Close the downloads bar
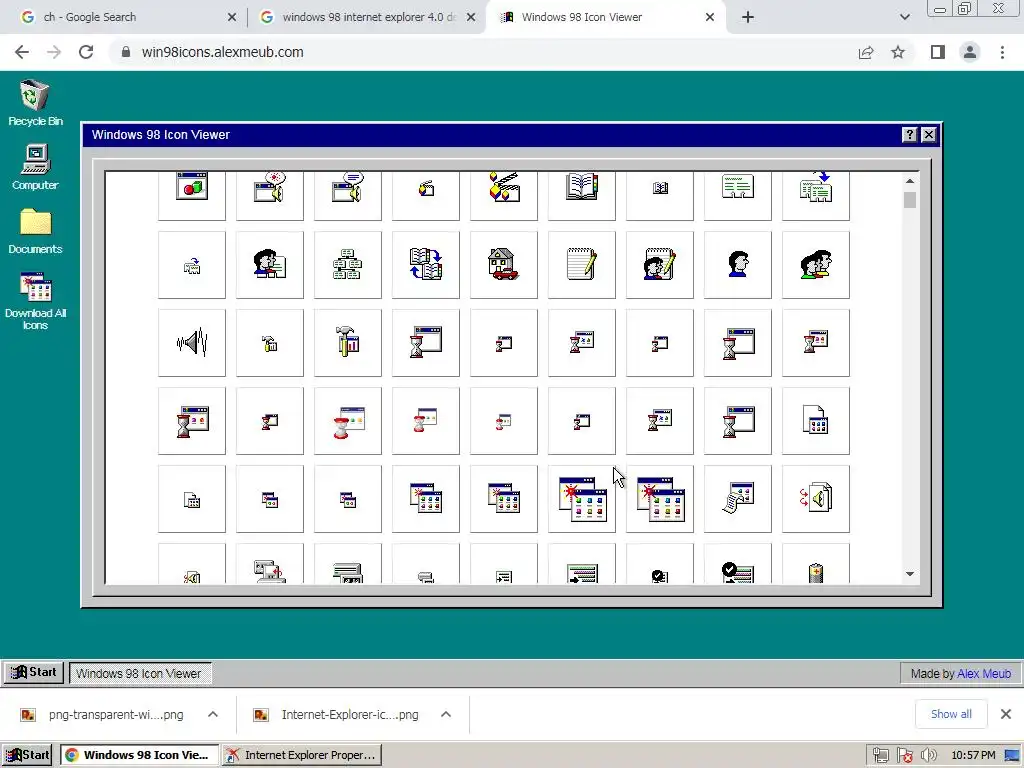Viewport: 1024px width, 768px height. [1006, 714]
